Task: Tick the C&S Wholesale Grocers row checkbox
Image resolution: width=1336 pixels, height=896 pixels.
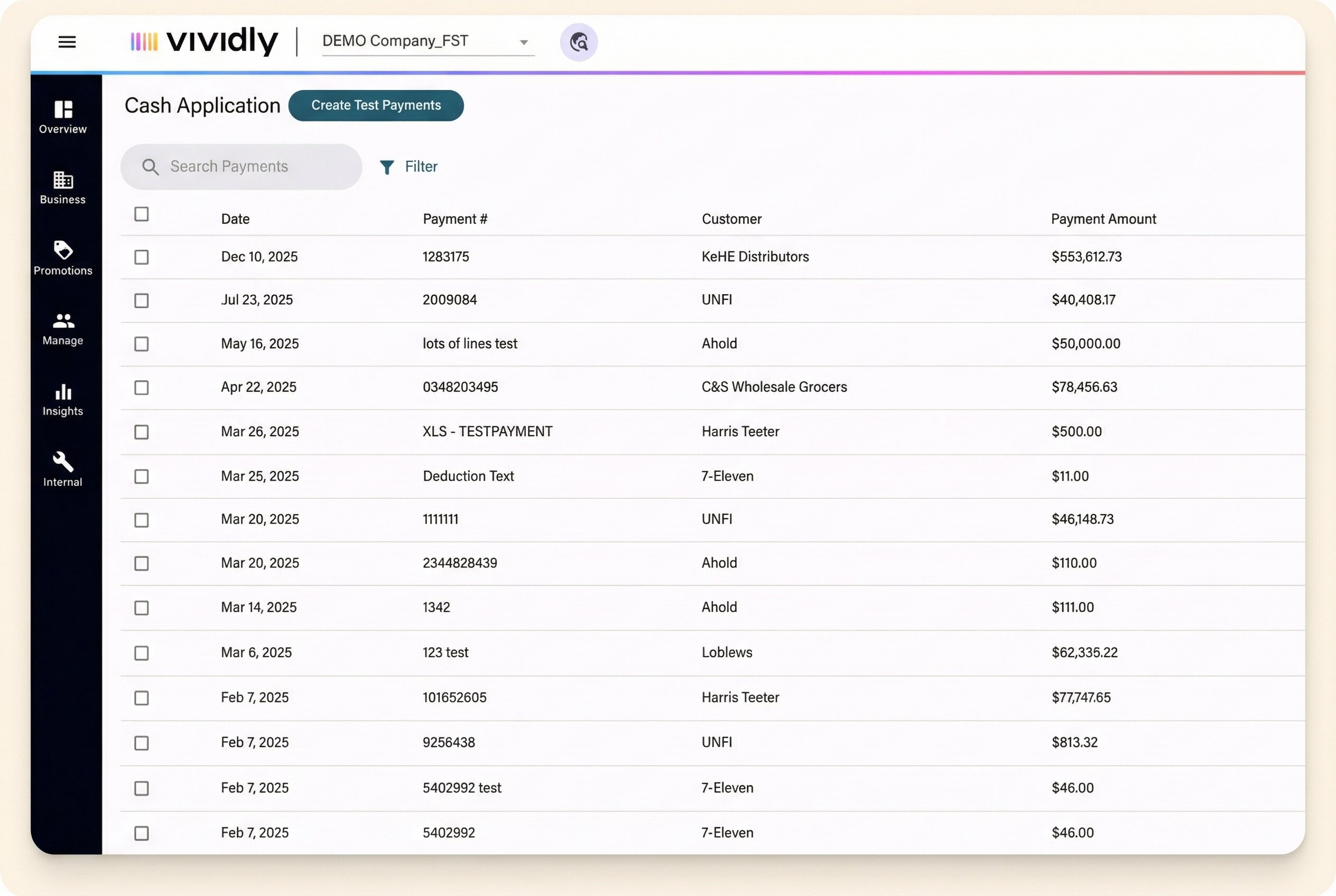Action: (x=141, y=388)
